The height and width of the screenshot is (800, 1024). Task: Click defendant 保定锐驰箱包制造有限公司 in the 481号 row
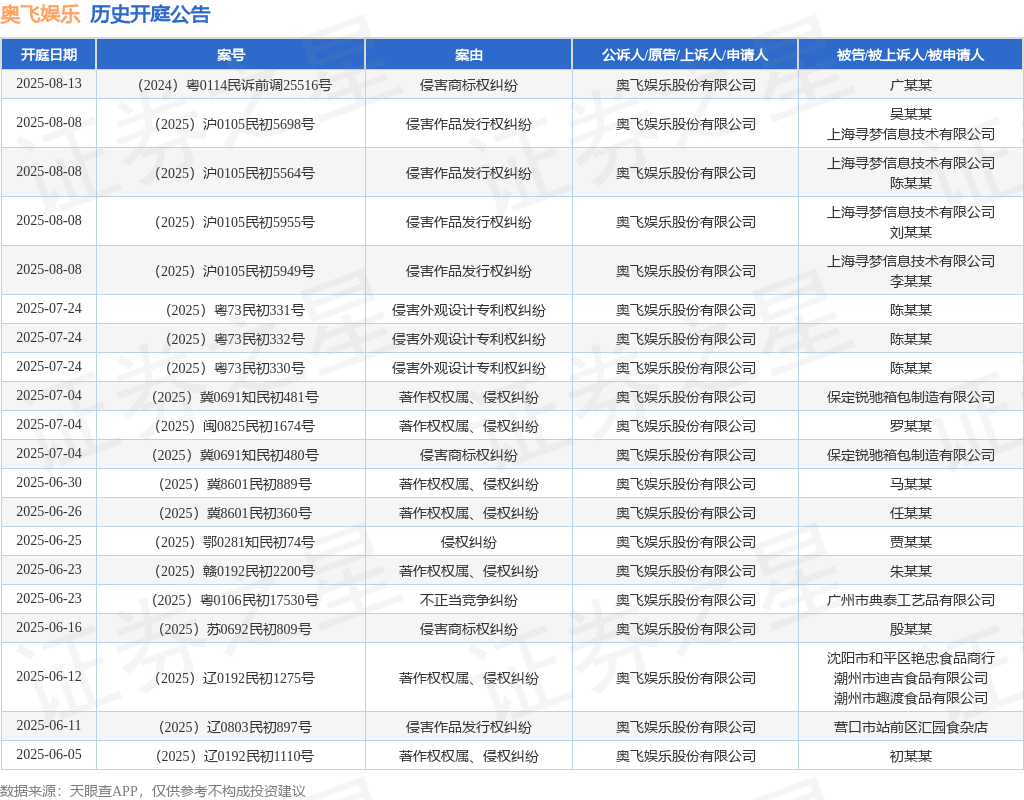[910, 397]
